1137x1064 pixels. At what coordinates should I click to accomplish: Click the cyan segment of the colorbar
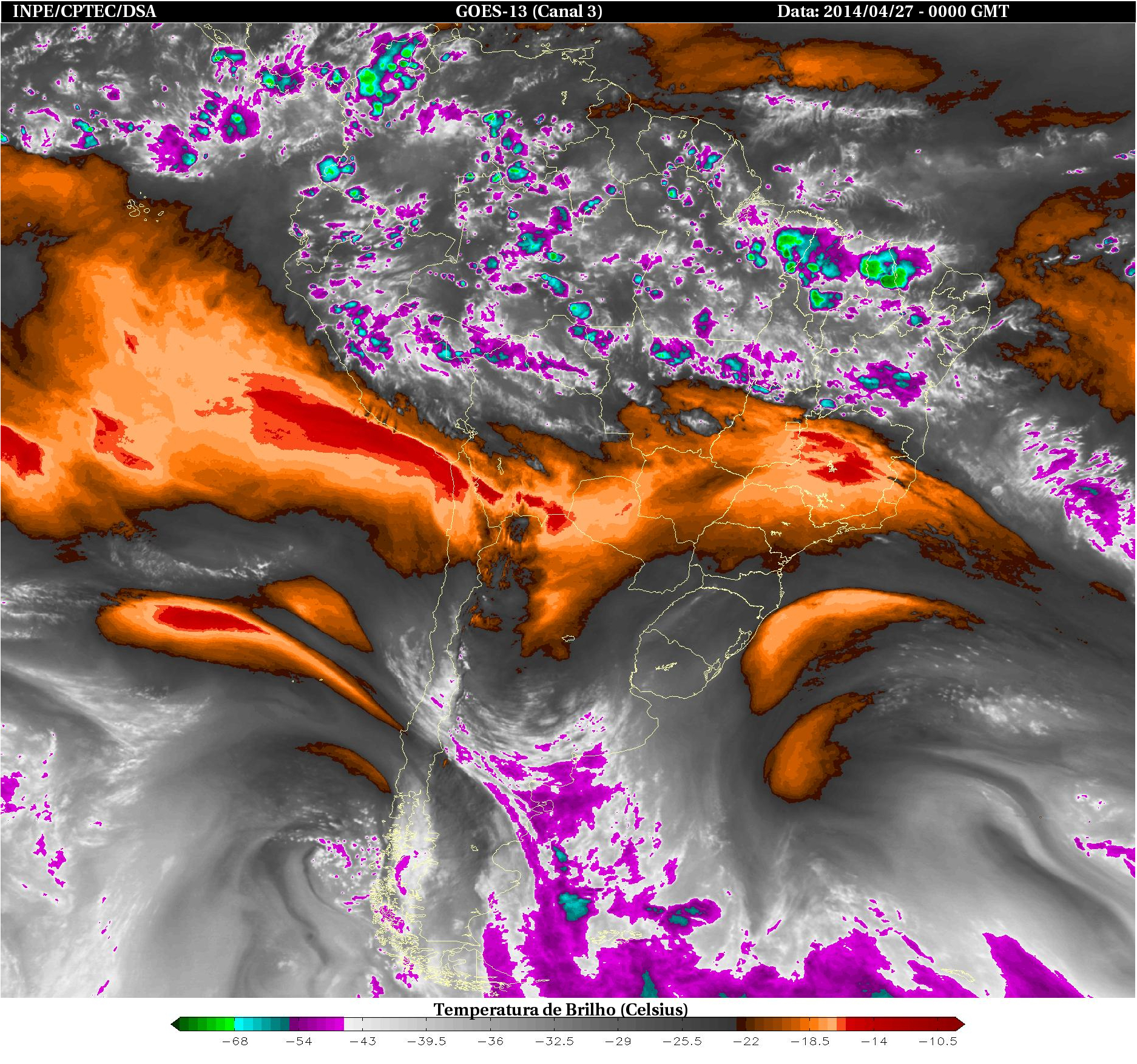(x=261, y=1024)
